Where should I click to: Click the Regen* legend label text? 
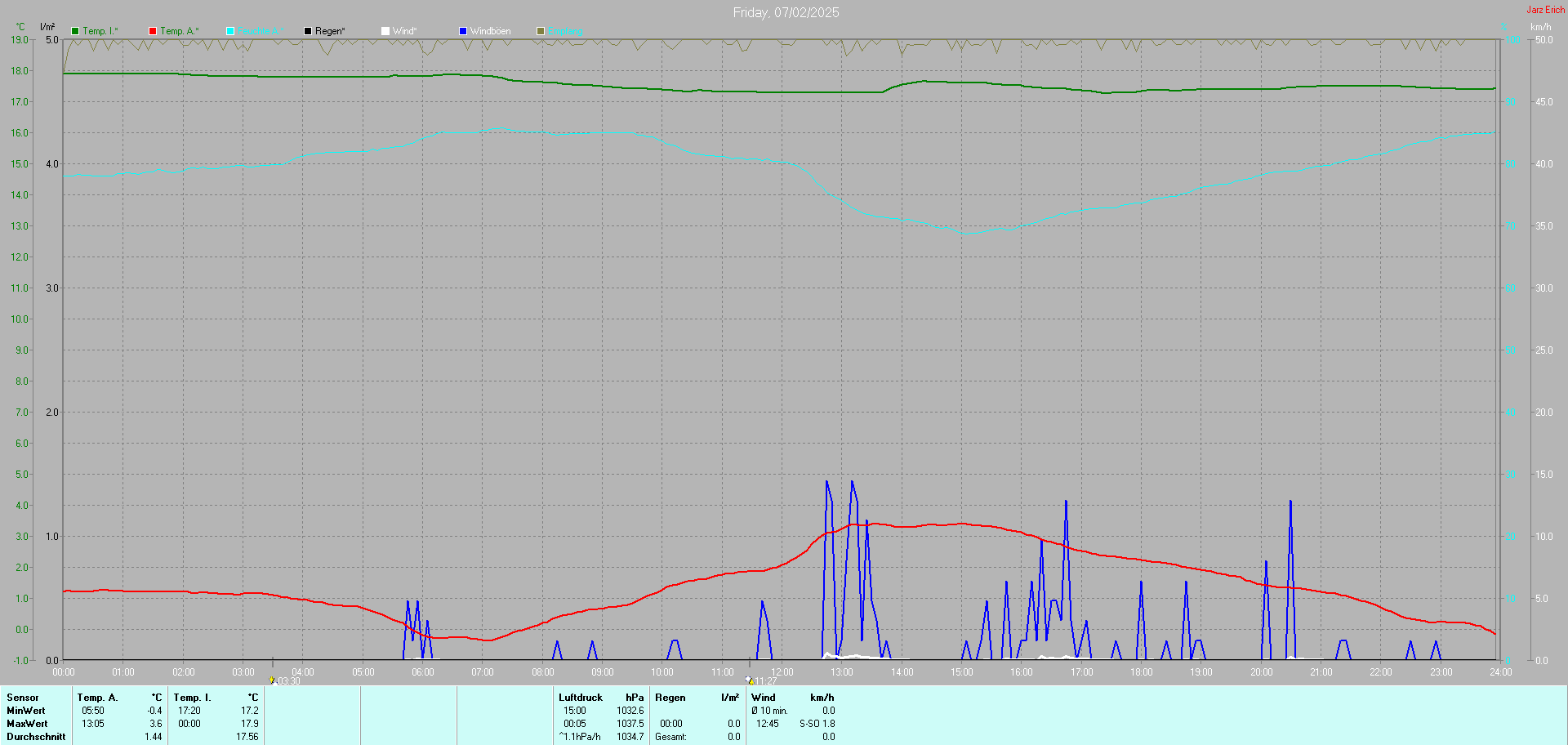pos(330,31)
